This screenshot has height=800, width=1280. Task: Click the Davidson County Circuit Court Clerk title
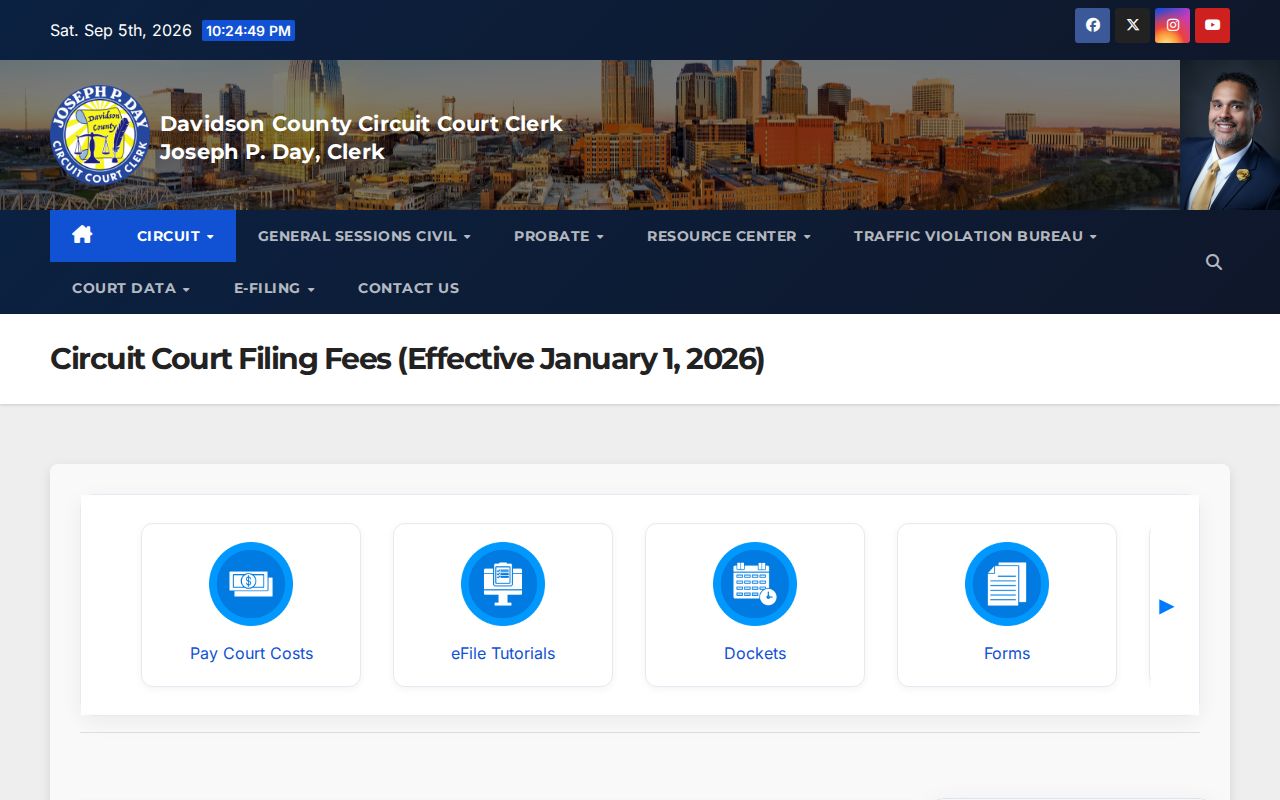click(361, 124)
